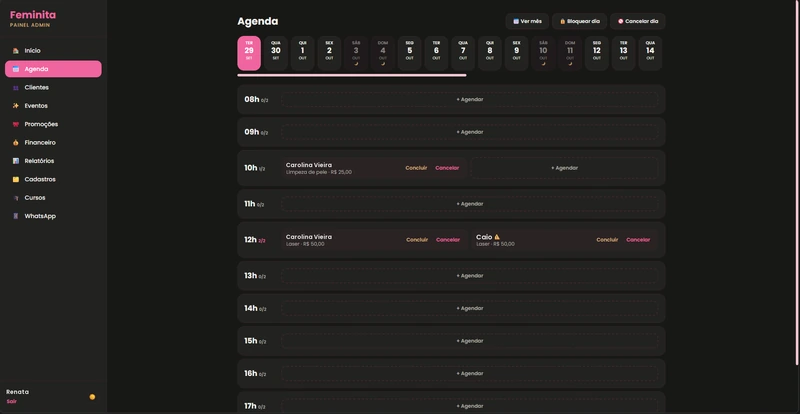Screen dimensions: 800x414
Task: Click Sair to log out
Action: (11, 401)
